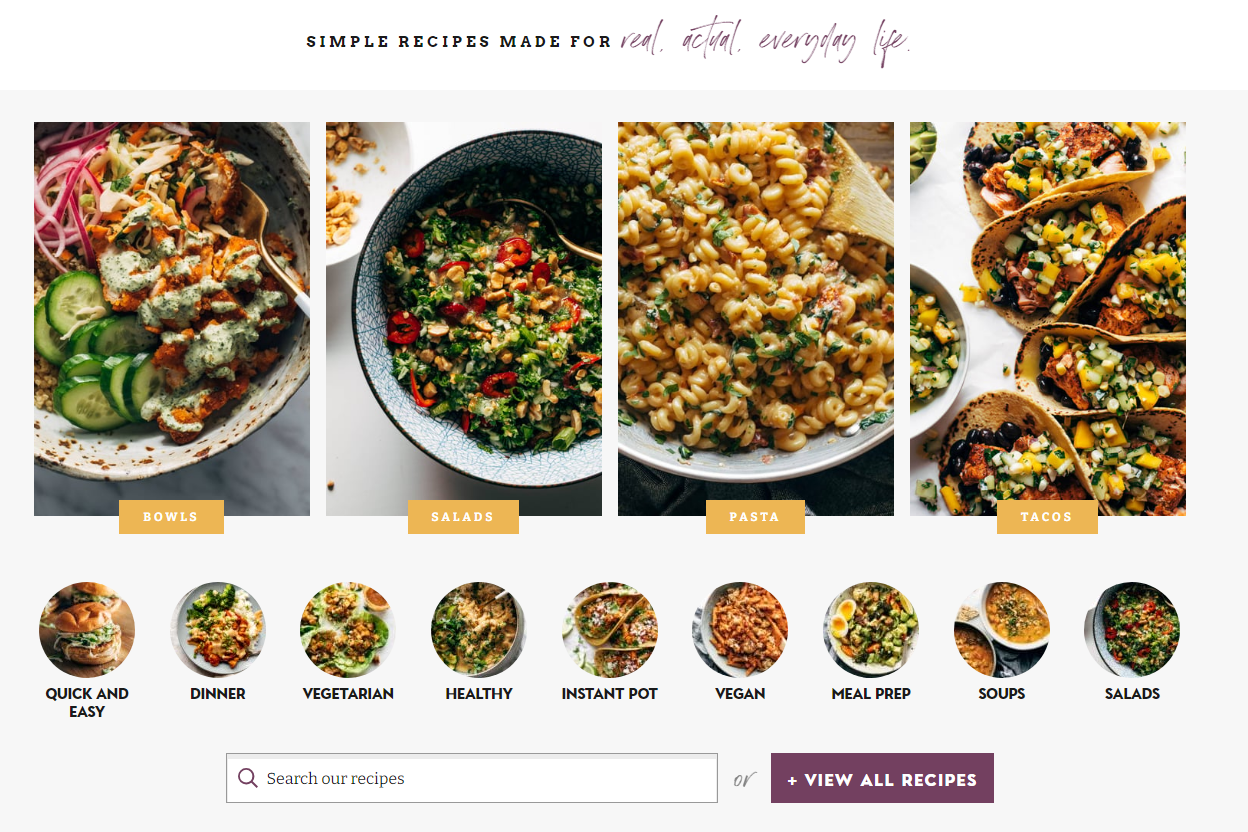Choose the Healthy category round image
This screenshot has height=832, width=1248.
pos(479,630)
